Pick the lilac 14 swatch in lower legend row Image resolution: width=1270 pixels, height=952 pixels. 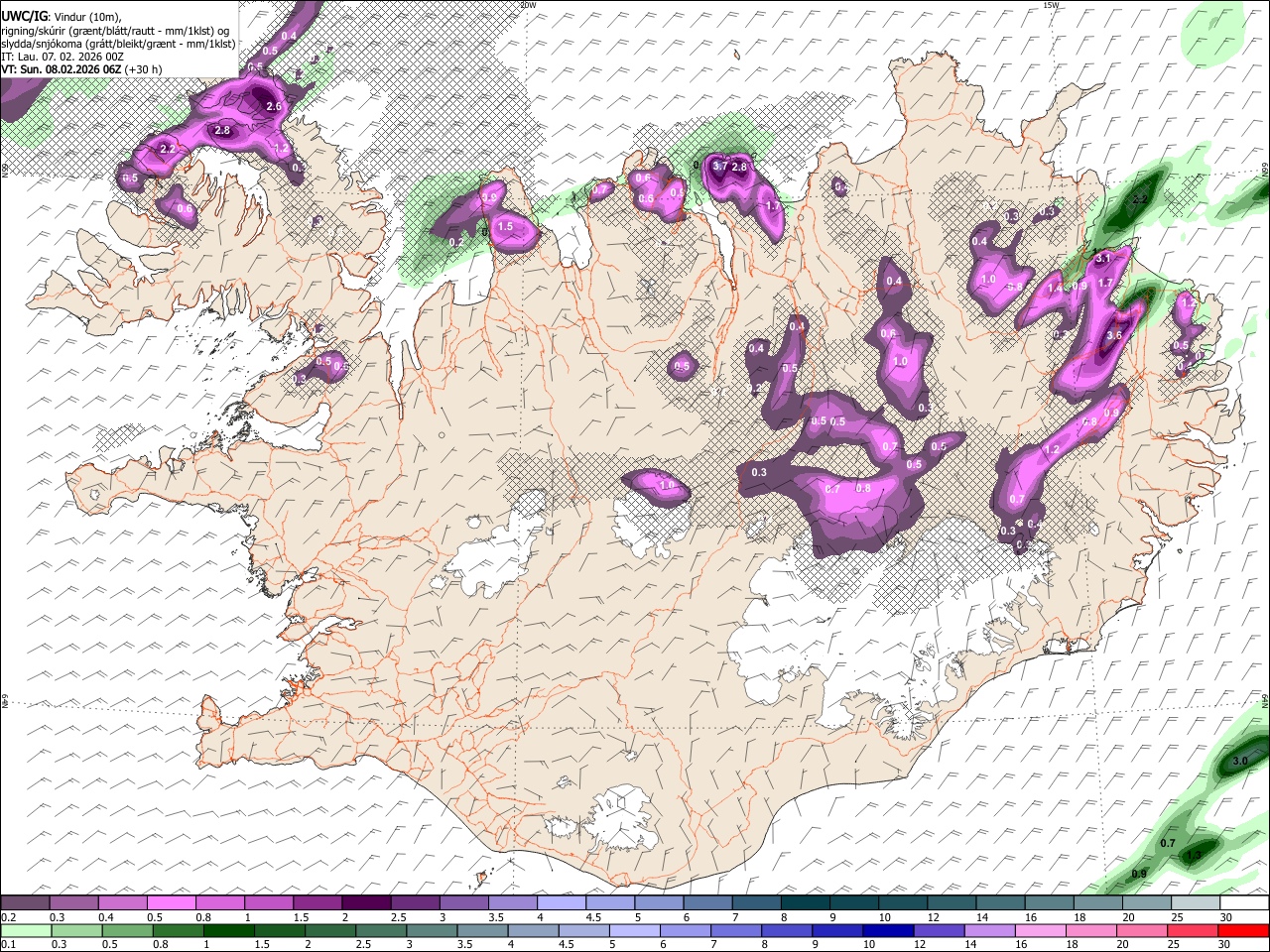[x=990, y=930]
